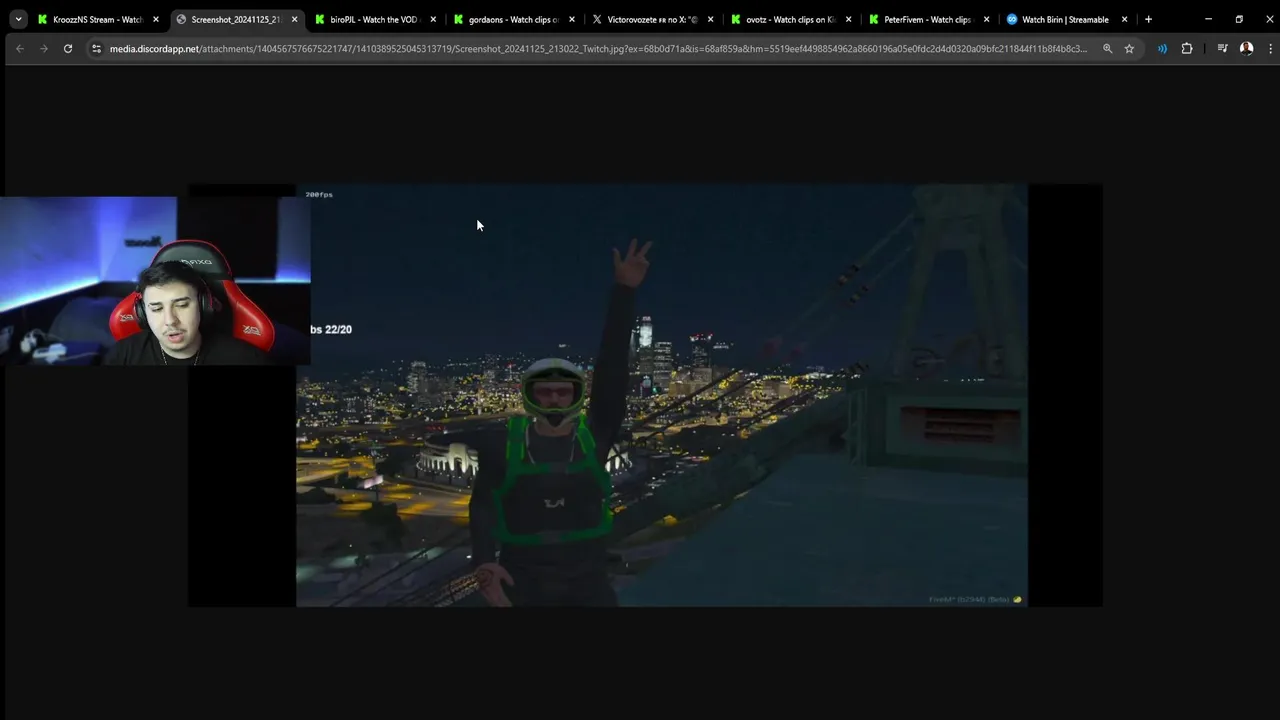Bookmark this page with the star icon
Image resolution: width=1280 pixels, height=720 pixels.
tap(1129, 48)
